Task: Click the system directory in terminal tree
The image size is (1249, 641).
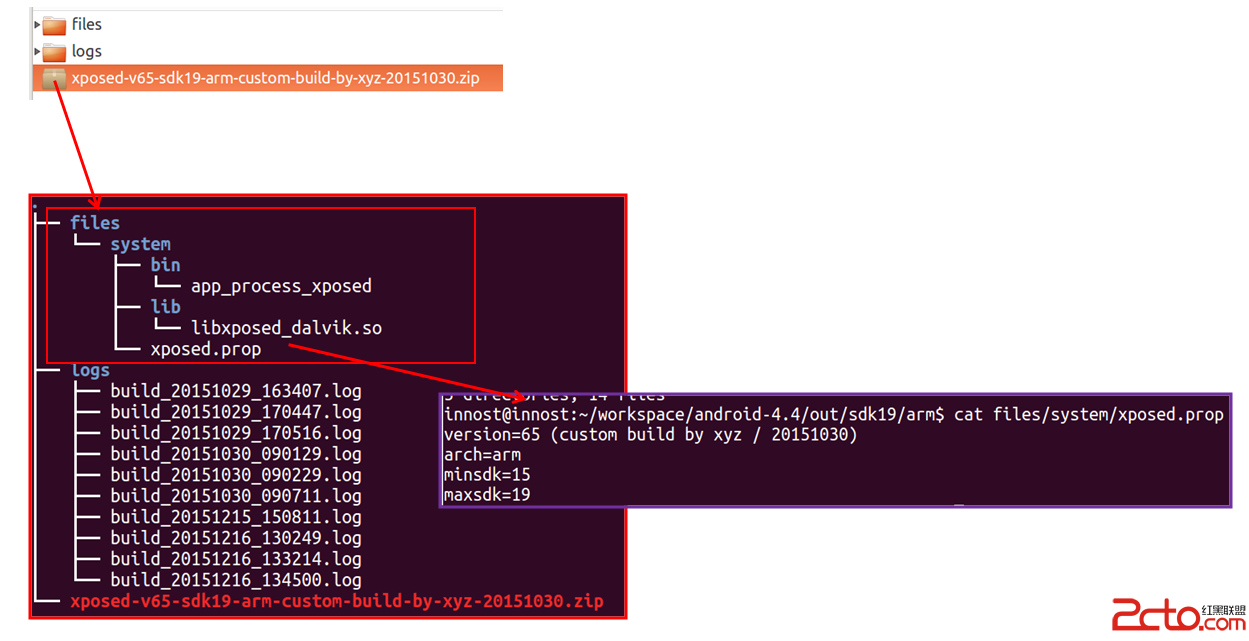Action: pos(140,244)
